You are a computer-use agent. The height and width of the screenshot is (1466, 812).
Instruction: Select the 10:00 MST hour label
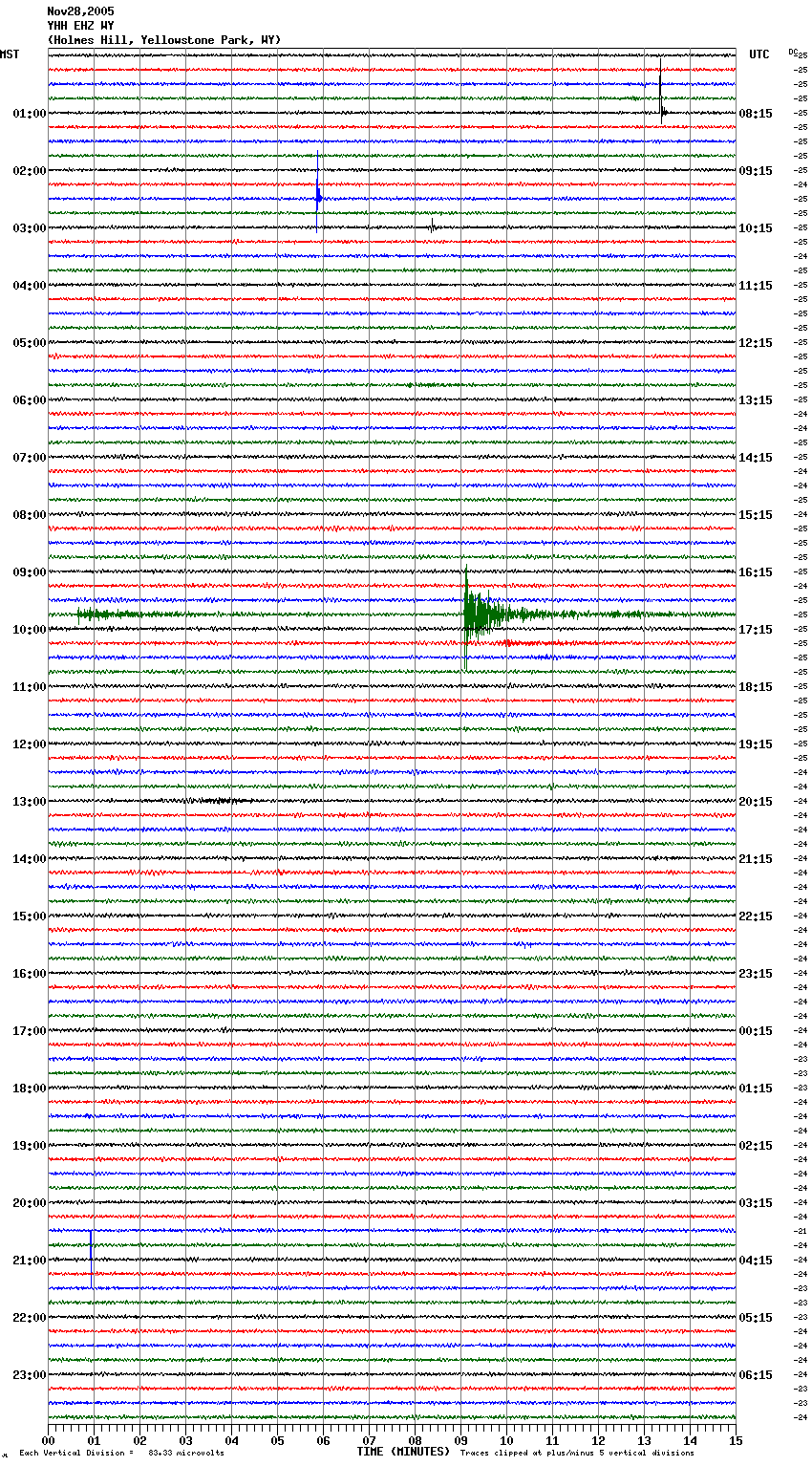click(29, 630)
